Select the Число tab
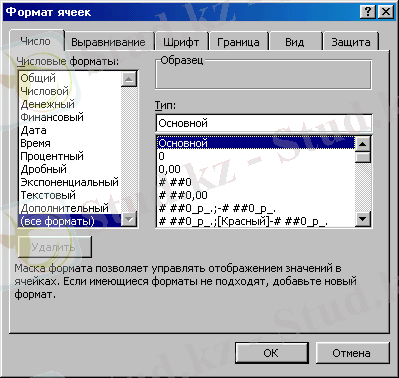Screen dimensions: 399x378 [x=36, y=41]
